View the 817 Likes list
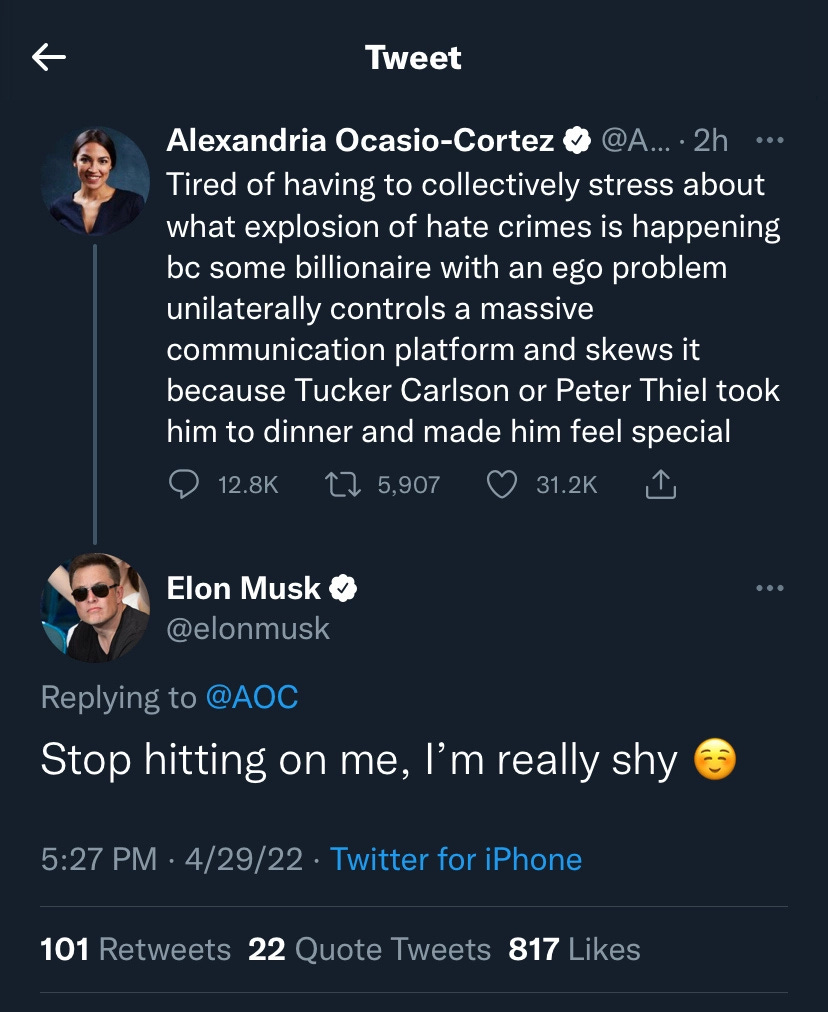Screen dimensions: 828x1012 point(574,949)
